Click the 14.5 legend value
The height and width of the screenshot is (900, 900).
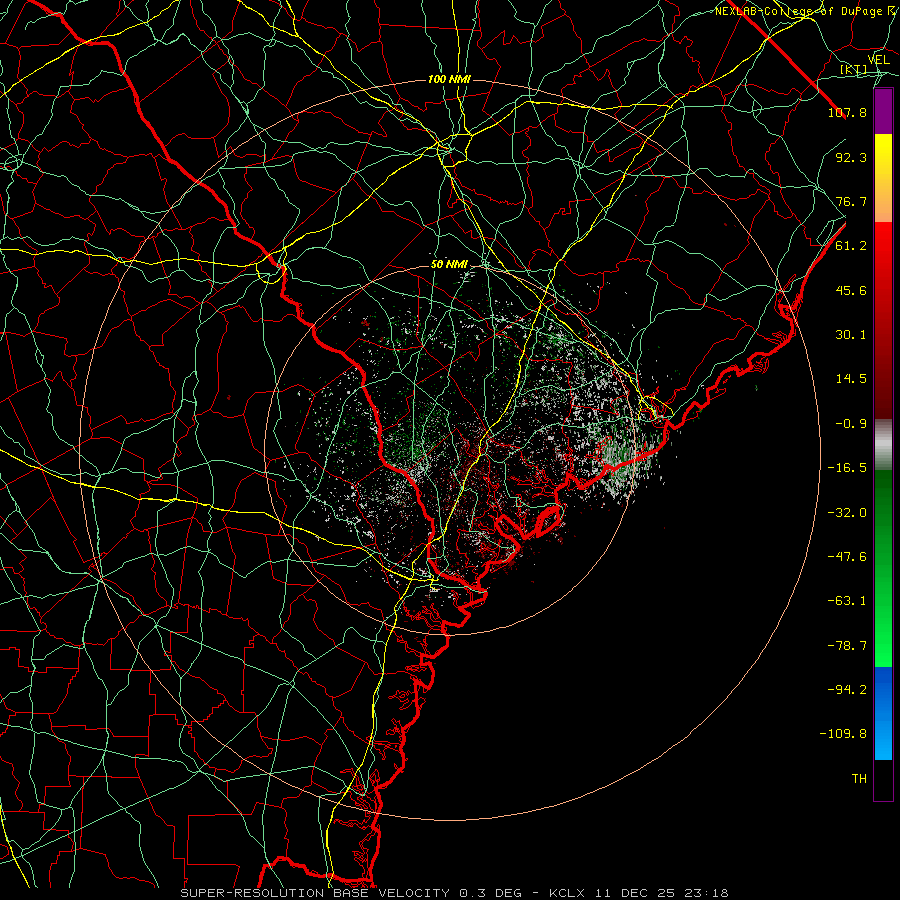pos(851,379)
